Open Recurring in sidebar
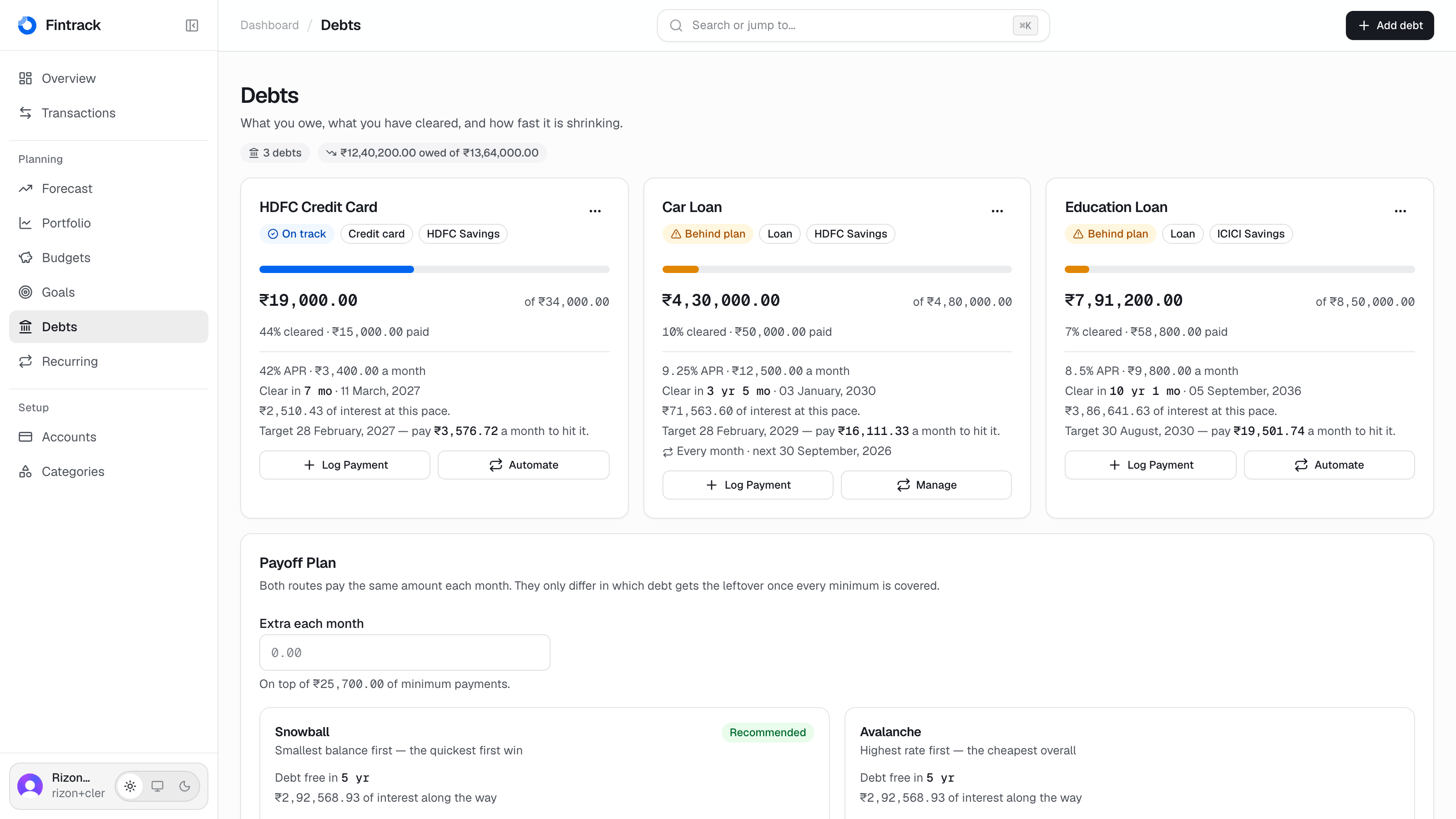This screenshot has height=819, width=1456. (x=109, y=361)
